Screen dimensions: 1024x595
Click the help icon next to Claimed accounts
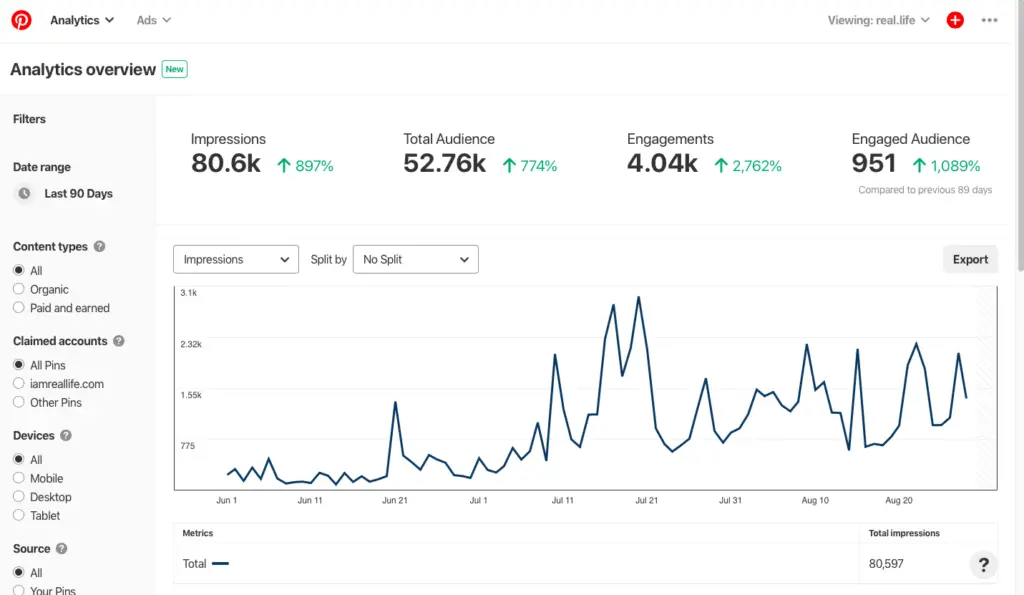pyautogui.click(x=118, y=341)
